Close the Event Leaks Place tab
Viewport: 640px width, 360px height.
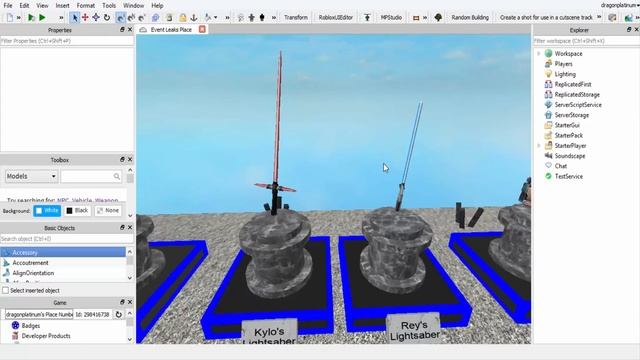point(202,29)
